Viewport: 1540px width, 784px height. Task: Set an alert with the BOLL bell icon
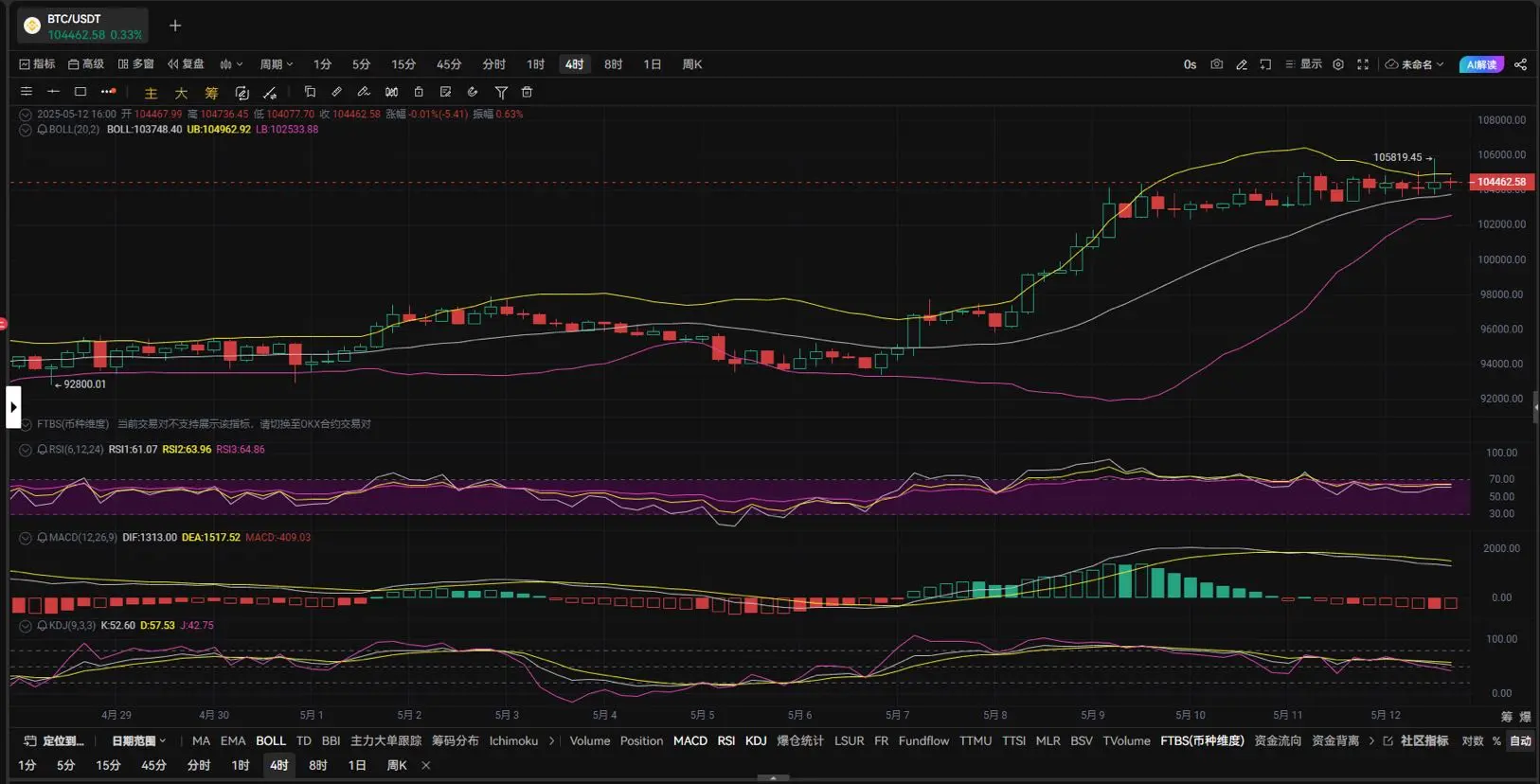coord(43,130)
